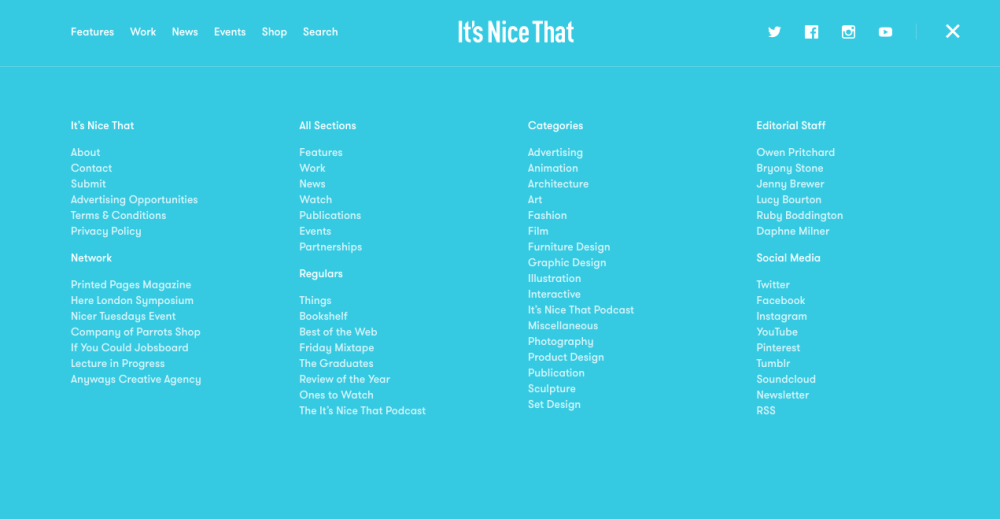Select the Interactive category
Viewport: 1000px width, 519px height.
pyautogui.click(x=554, y=294)
